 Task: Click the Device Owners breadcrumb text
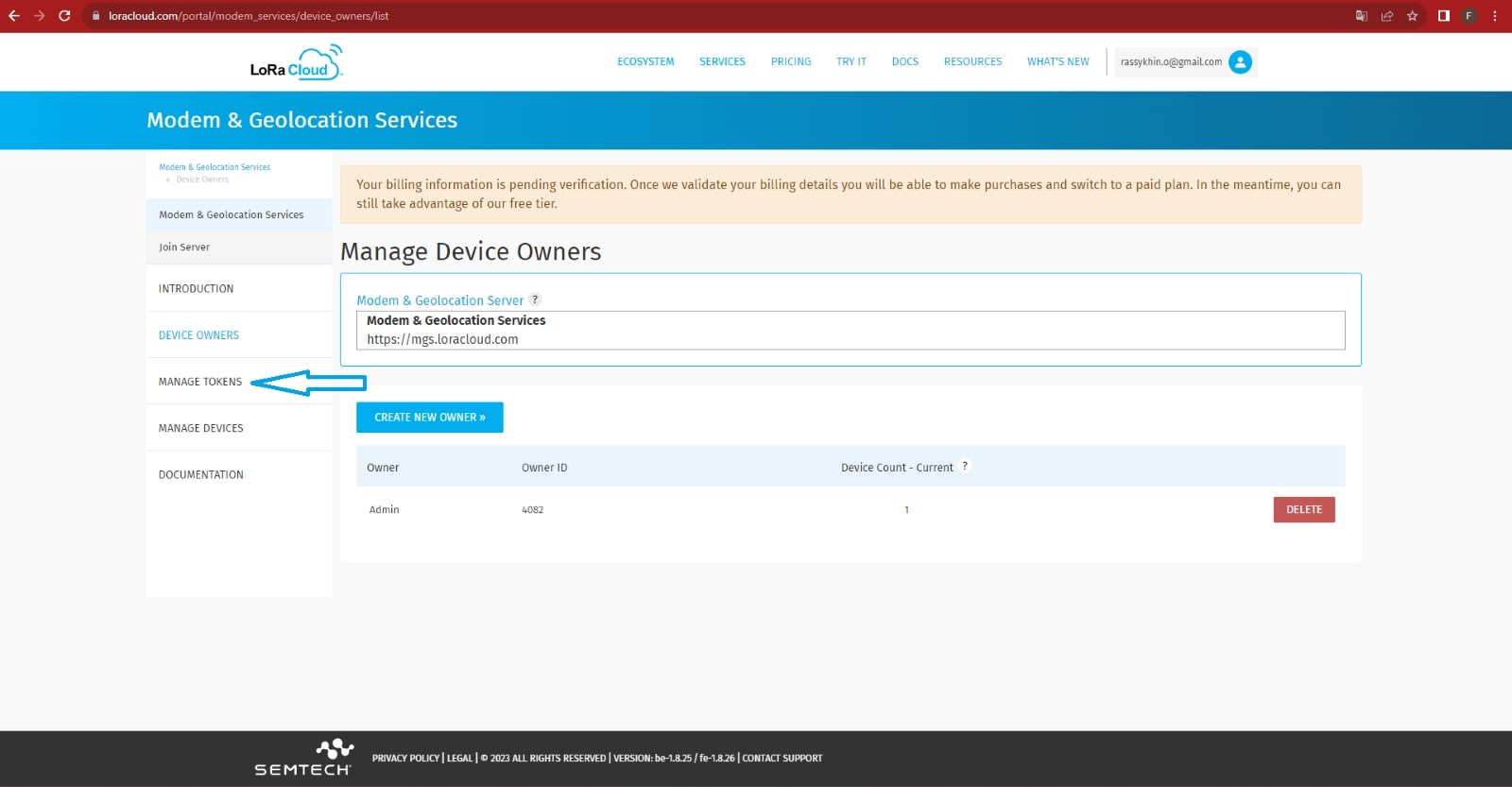[x=202, y=180]
